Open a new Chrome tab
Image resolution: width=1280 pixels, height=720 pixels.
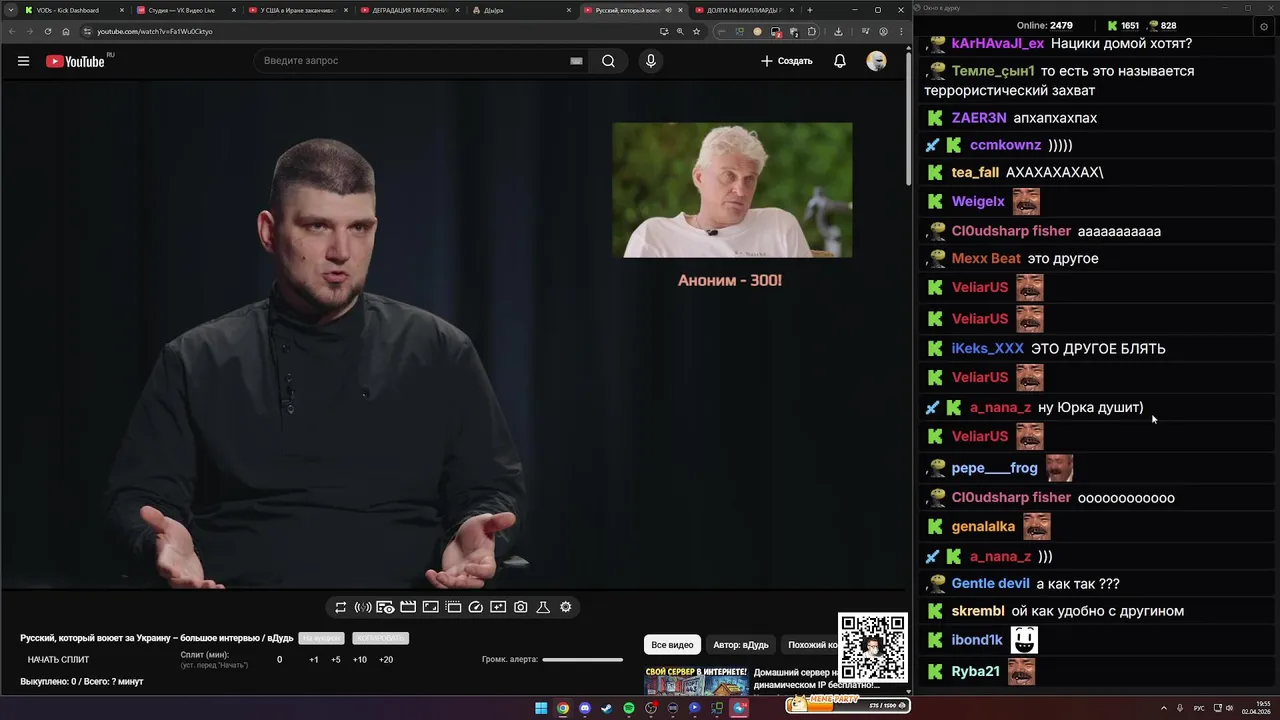pyautogui.click(x=810, y=10)
